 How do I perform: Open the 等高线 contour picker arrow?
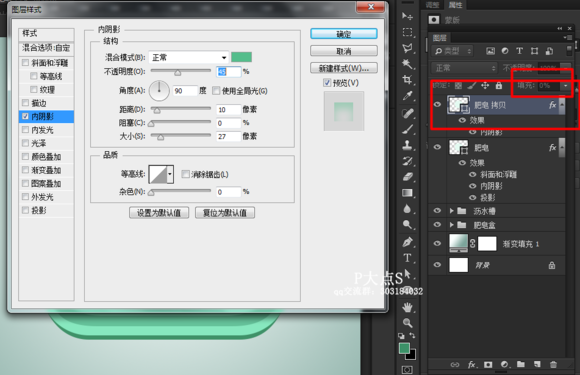170,174
